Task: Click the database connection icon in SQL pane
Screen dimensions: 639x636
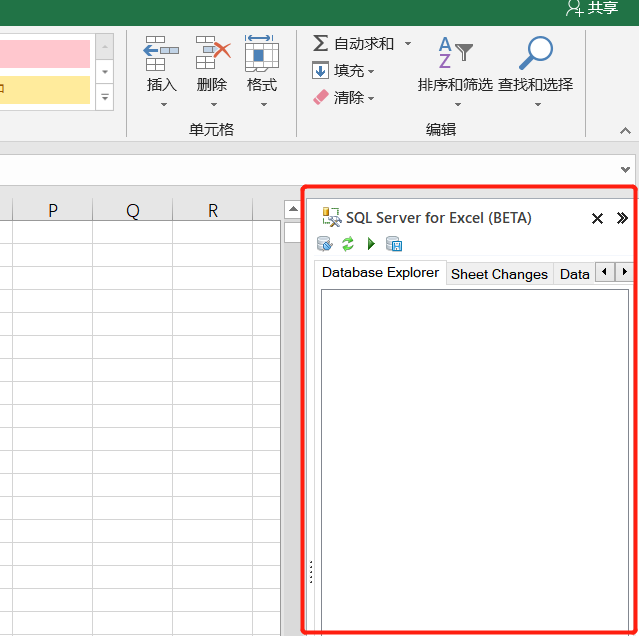Action: click(x=325, y=244)
